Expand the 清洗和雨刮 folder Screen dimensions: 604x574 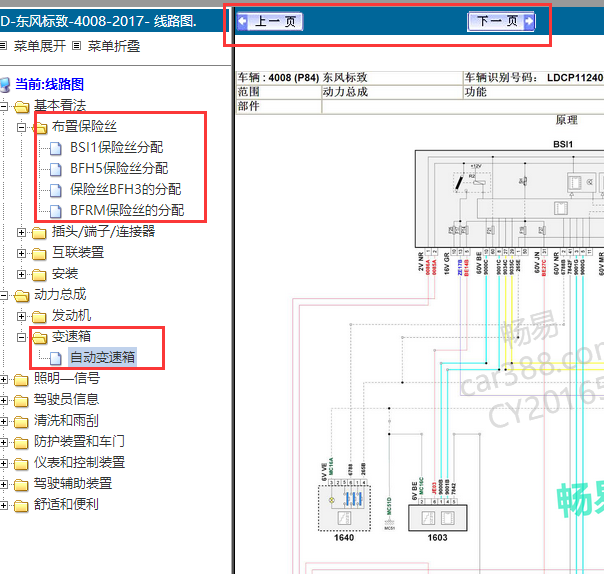pyautogui.click(x=3, y=421)
